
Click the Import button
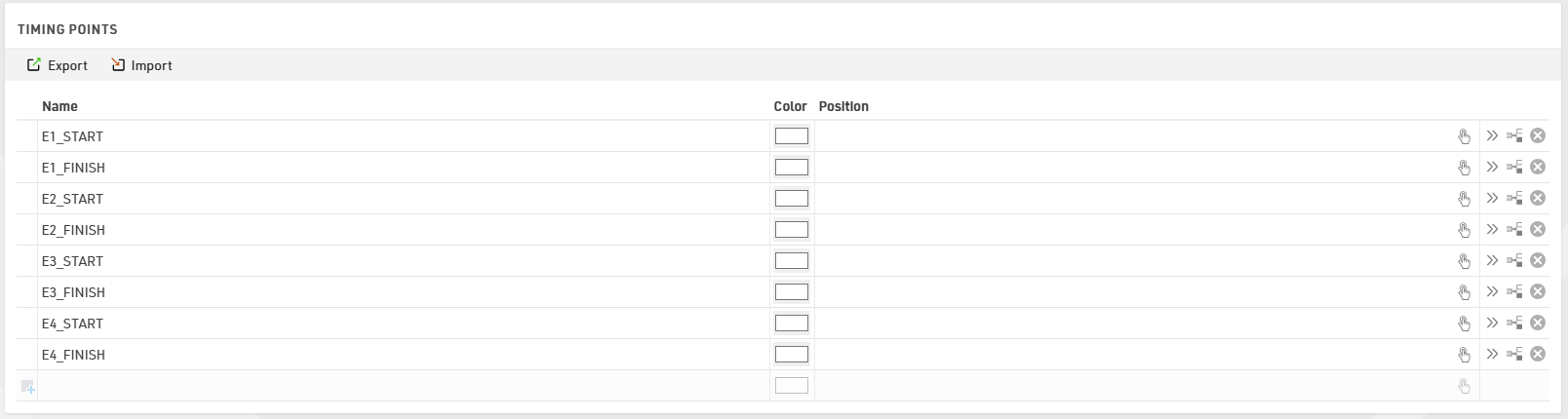click(141, 65)
